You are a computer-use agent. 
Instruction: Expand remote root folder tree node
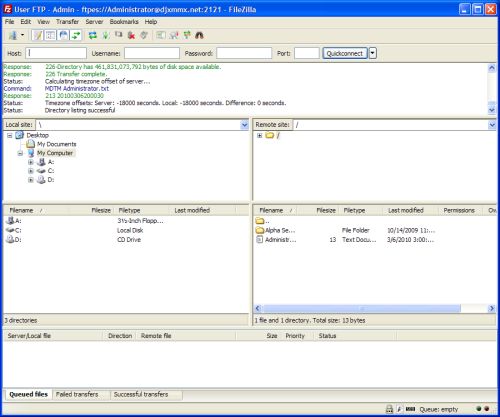259,135
